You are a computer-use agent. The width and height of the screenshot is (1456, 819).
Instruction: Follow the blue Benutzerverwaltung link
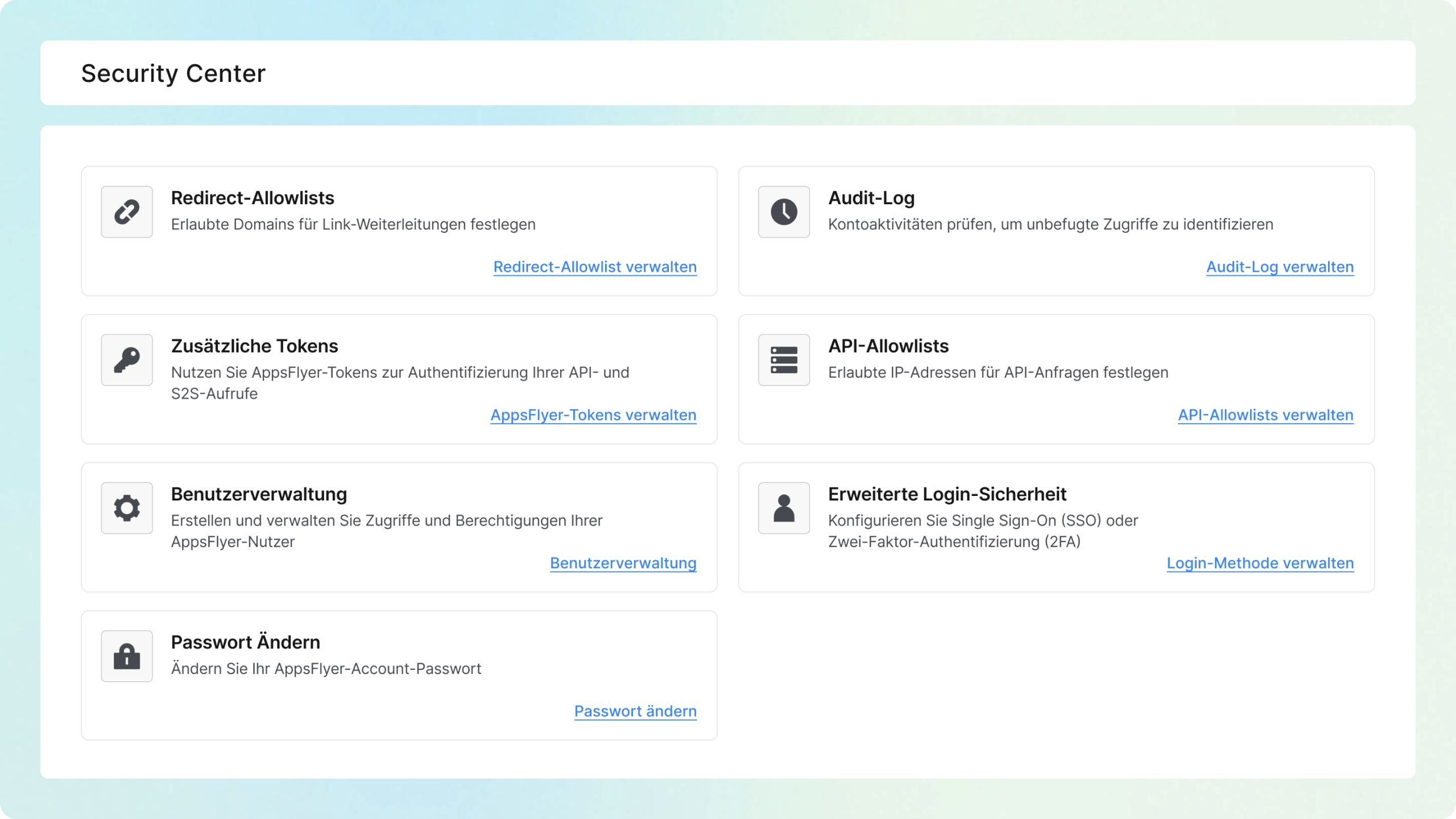[x=623, y=563]
